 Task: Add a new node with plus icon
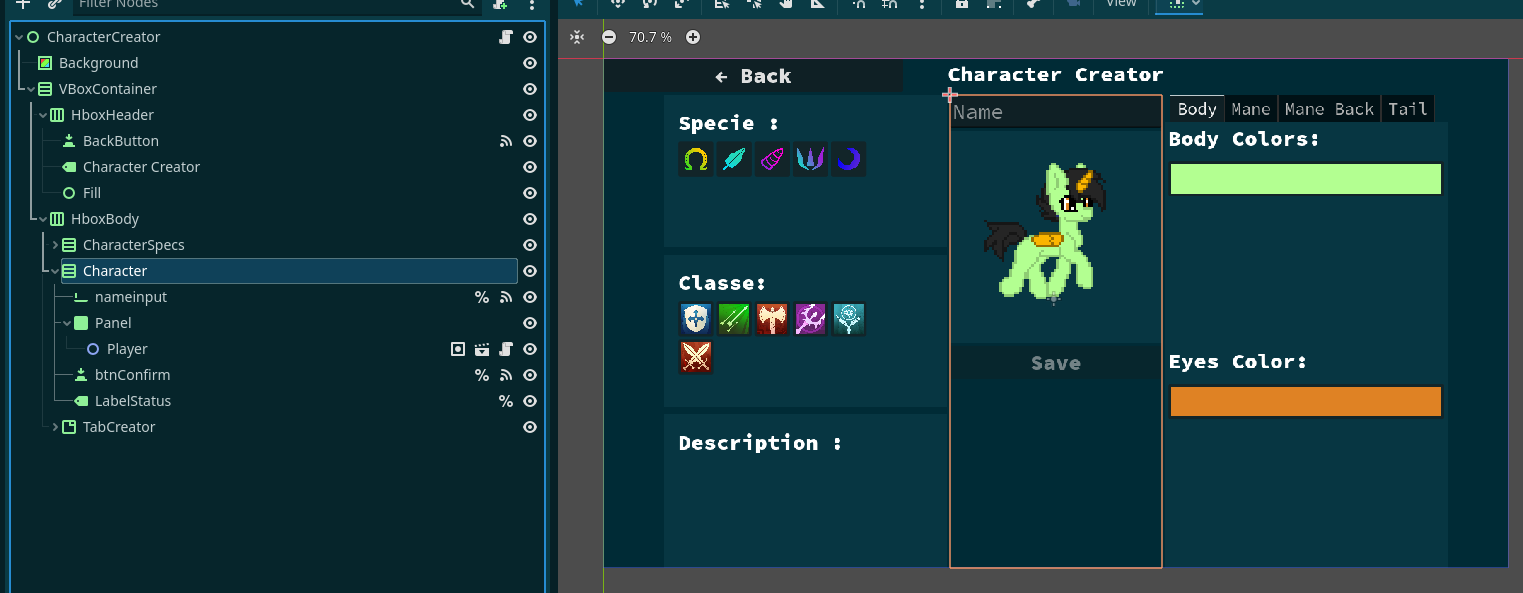point(22,4)
